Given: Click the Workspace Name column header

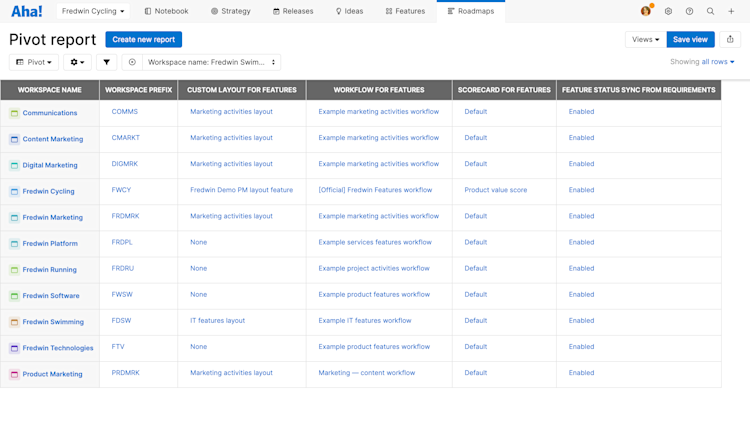Looking at the screenshot, I should coord(50,90).
